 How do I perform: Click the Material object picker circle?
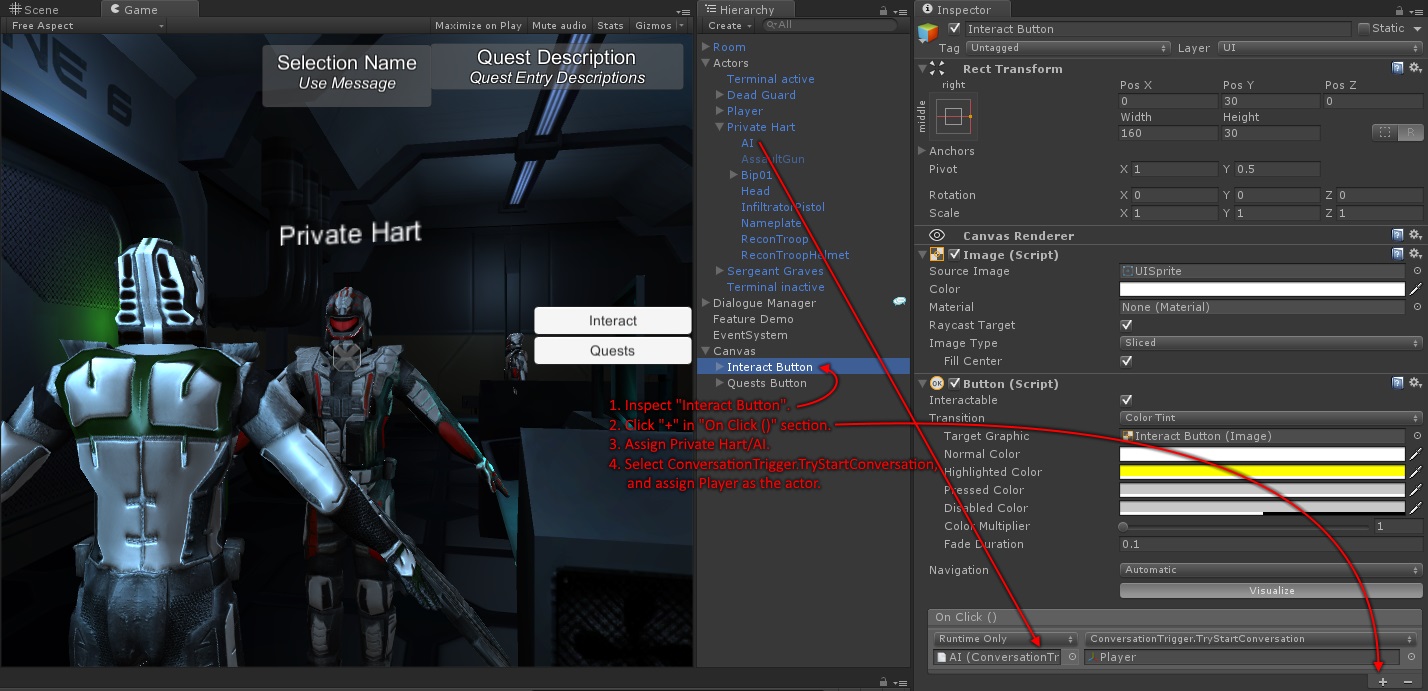[x=1419, y=307]
